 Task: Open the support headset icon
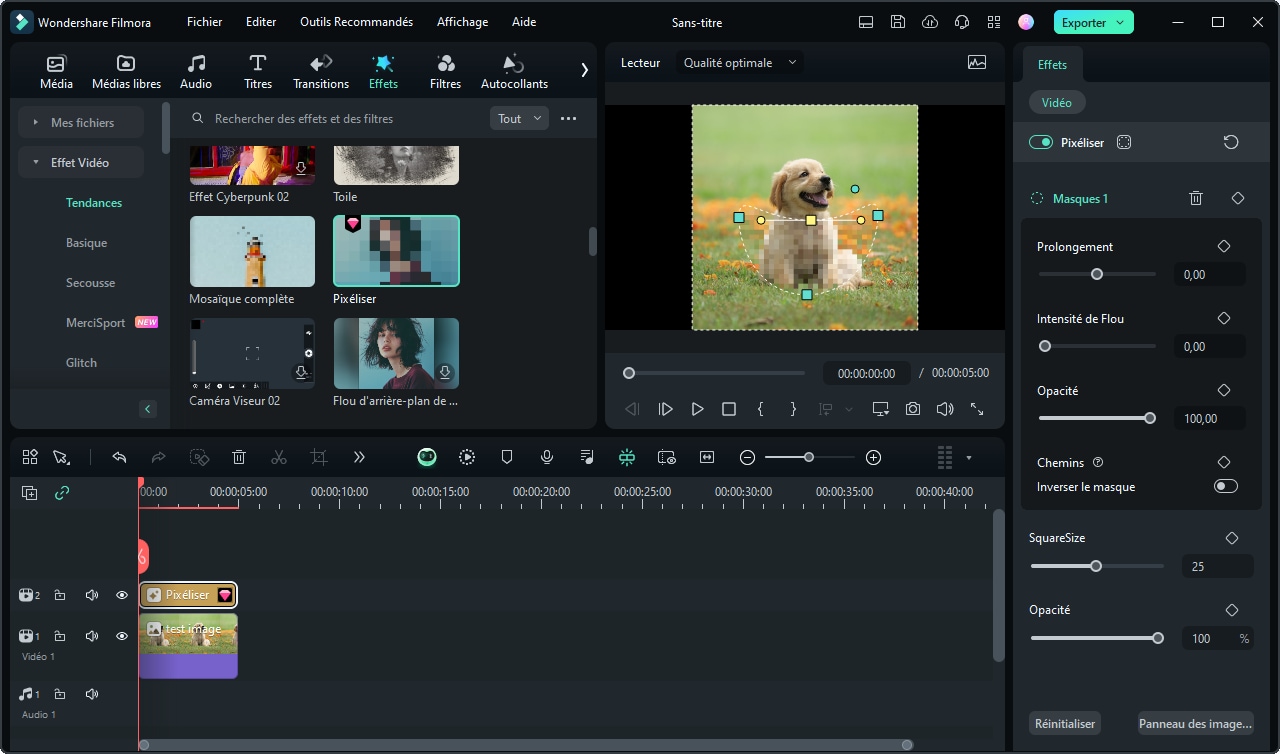coord(962,22)
